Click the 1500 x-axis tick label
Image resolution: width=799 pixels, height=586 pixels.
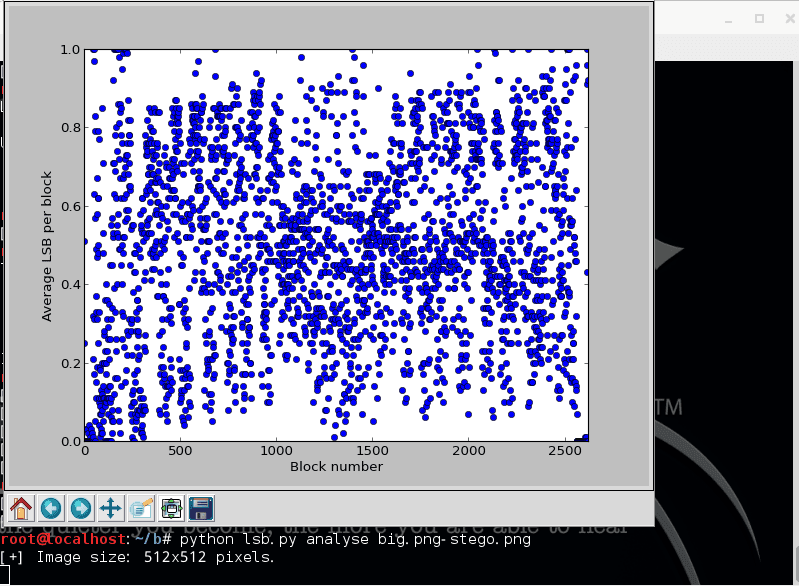point(372,451)
